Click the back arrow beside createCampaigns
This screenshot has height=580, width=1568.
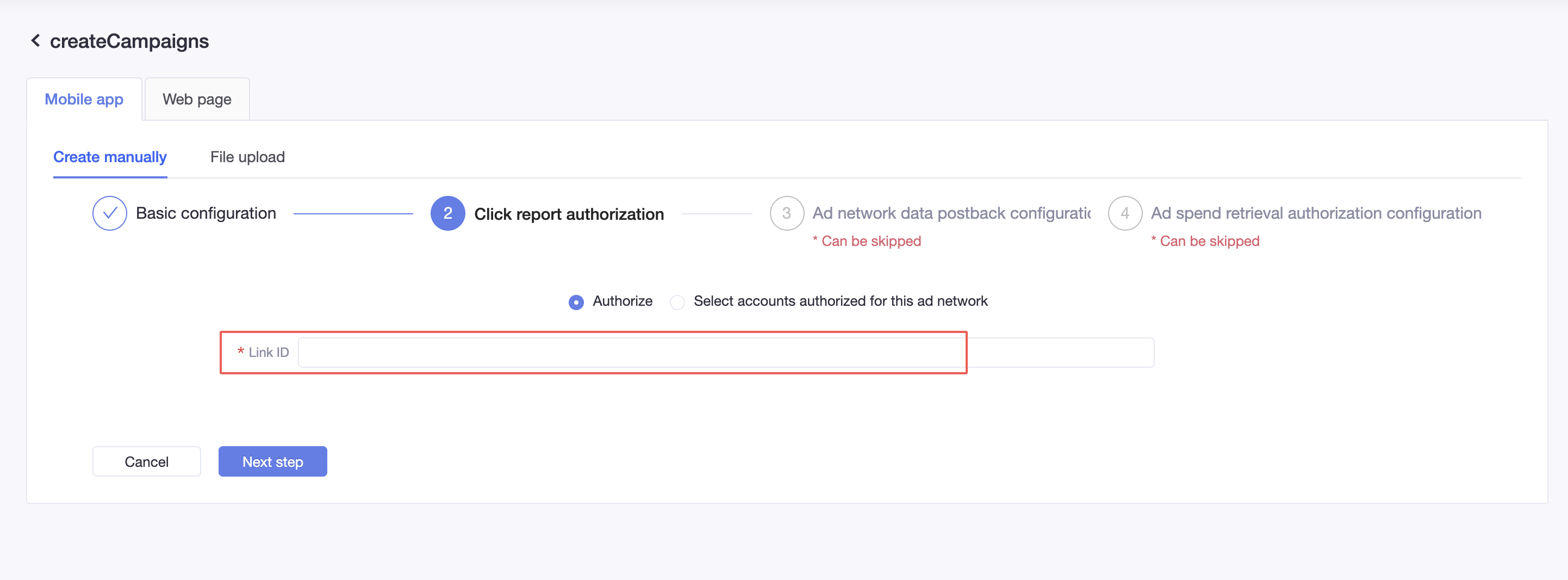point(35,41)
